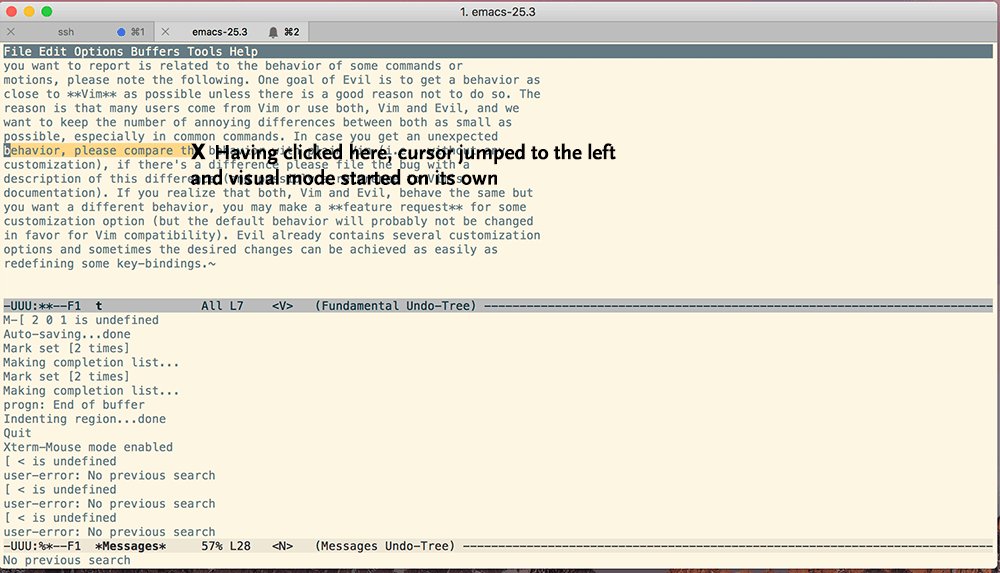1000x573 pixels.
Task: Click the bell icon on the emacs-25.3 tab
Action: [x=273, y=32]
